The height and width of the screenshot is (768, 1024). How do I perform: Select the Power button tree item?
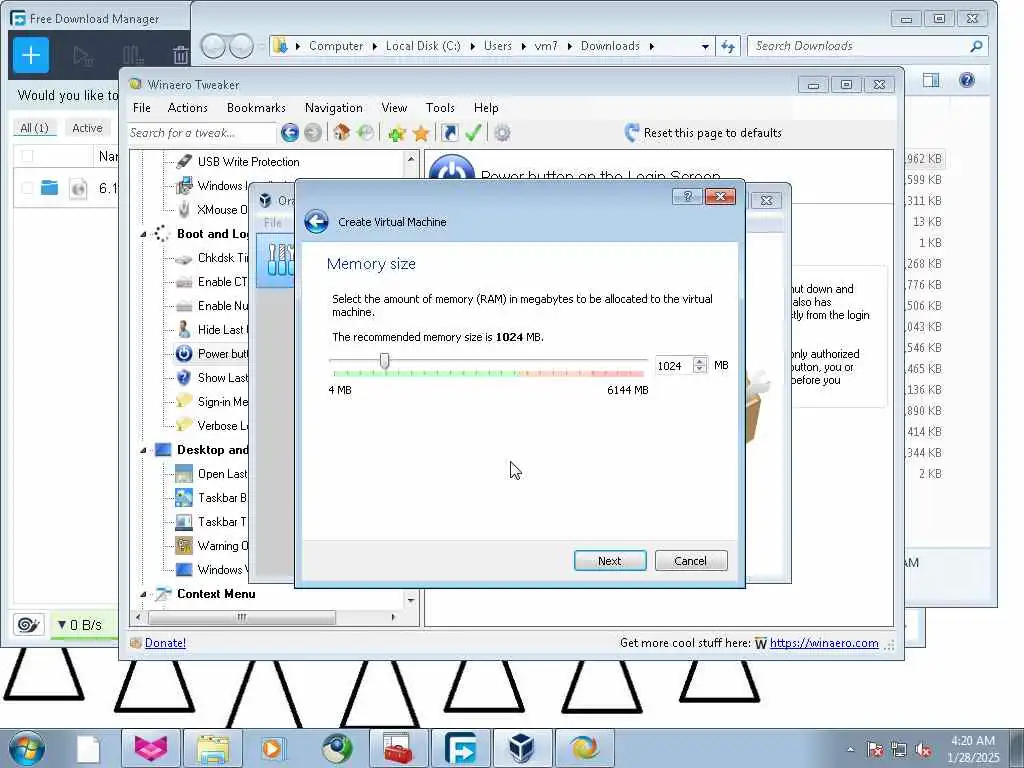tap(222, 354)
